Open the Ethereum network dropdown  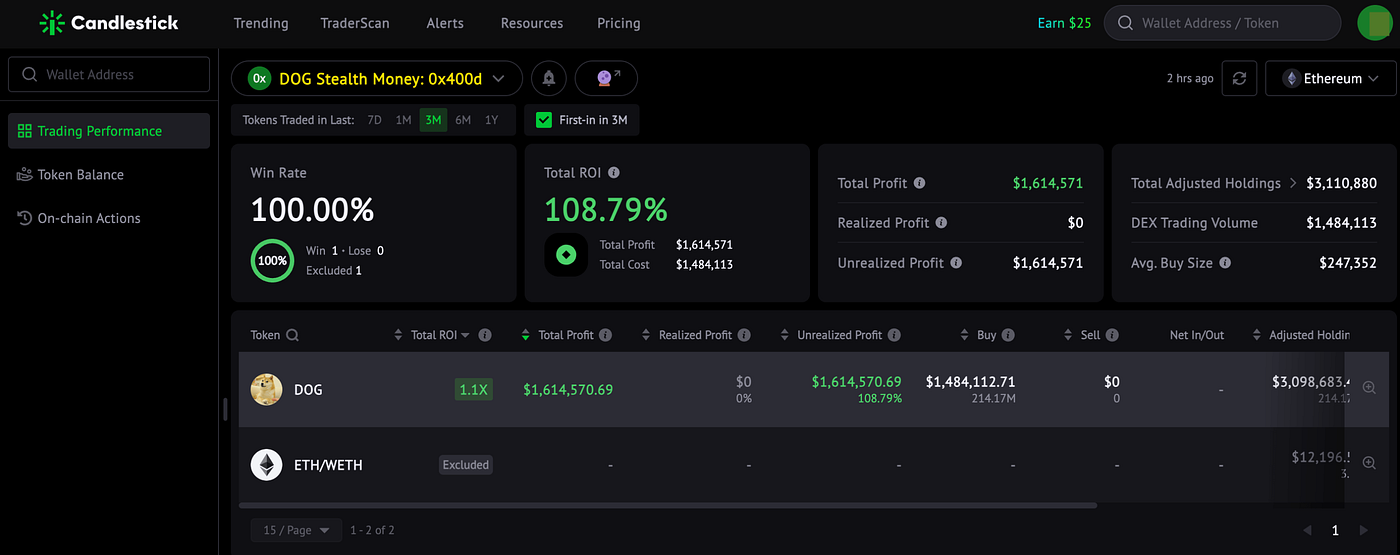[1332, 78]
